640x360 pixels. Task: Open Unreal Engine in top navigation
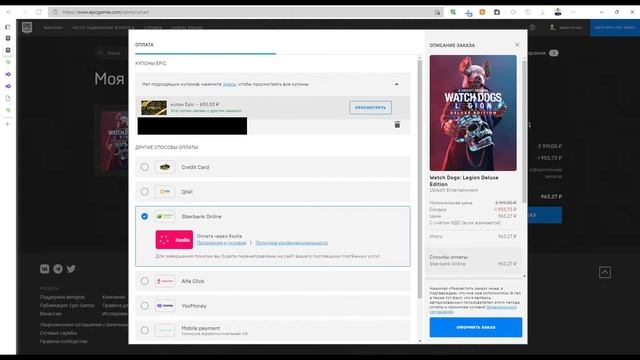tap(187, 27)
